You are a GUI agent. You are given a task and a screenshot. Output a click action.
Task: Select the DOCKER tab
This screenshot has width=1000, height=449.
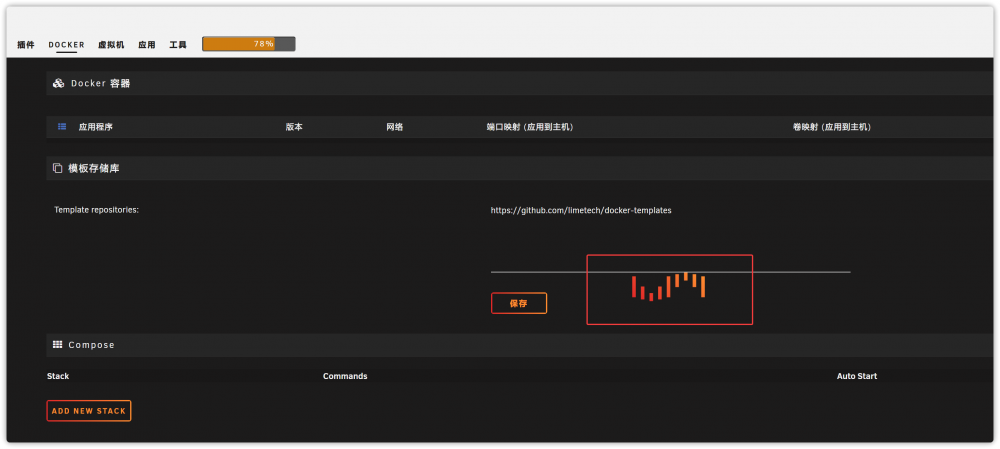[66, 45]
